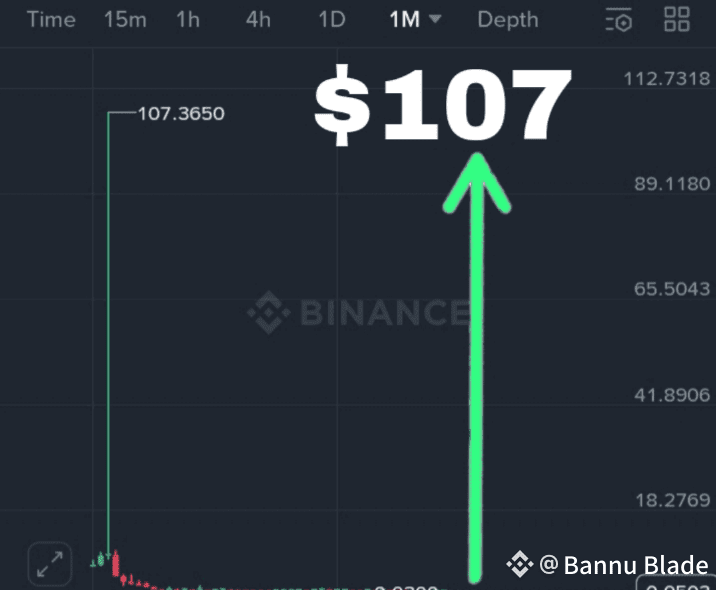Switch to the Time chart view
Image resolution: width=716 pixels, height=590 pixels.
click(50, 19)
